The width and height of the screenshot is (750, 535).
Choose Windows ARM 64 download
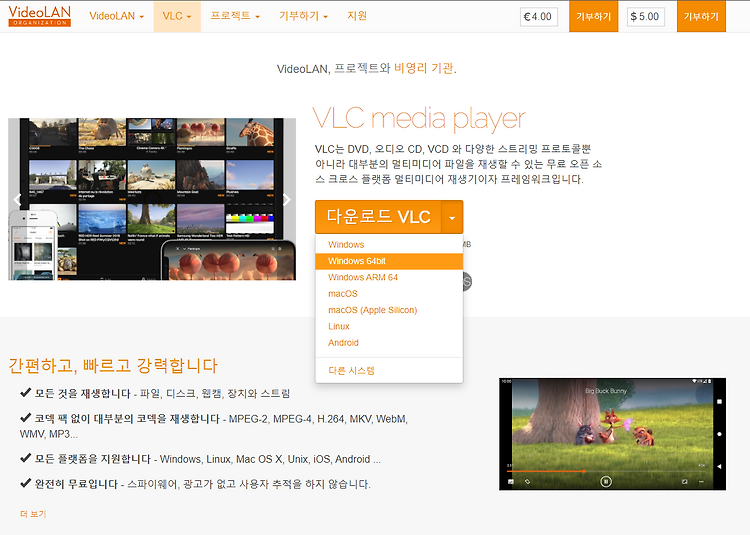click(389, 277)
